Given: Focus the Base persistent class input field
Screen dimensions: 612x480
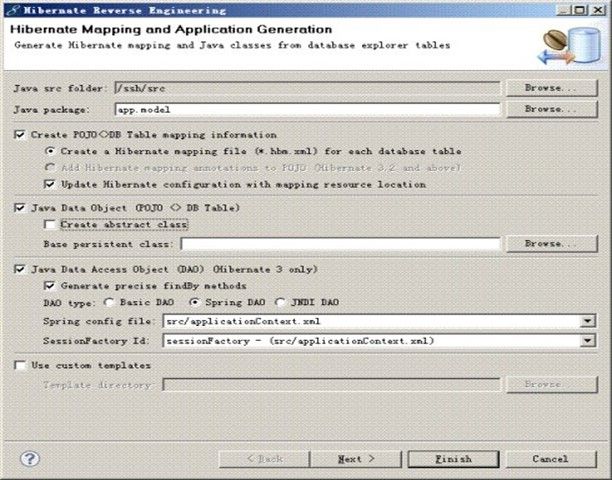Looking at the screenshot, I should (x=340, y=244).
